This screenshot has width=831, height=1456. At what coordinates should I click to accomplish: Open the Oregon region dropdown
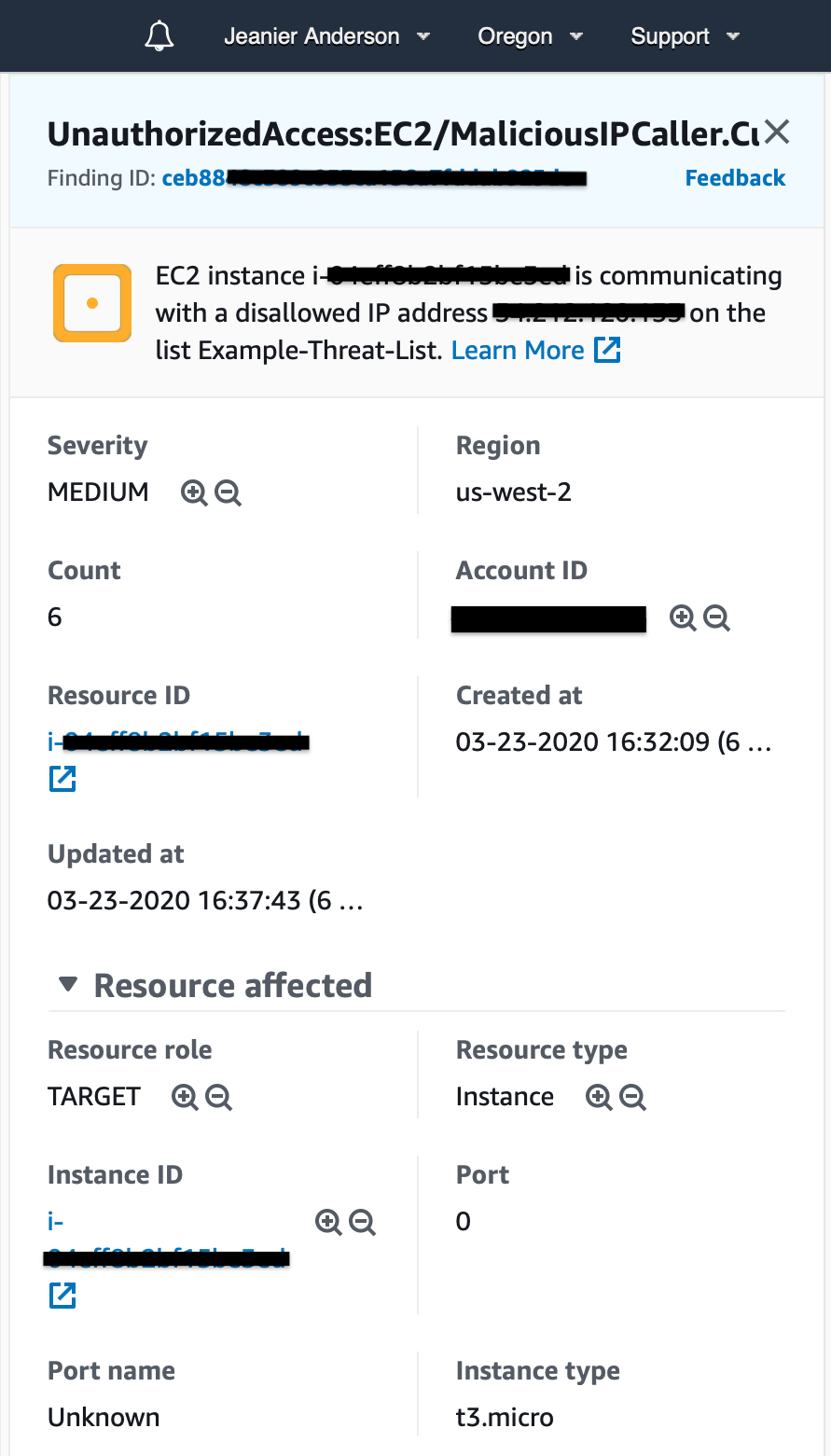coord(530,35)
